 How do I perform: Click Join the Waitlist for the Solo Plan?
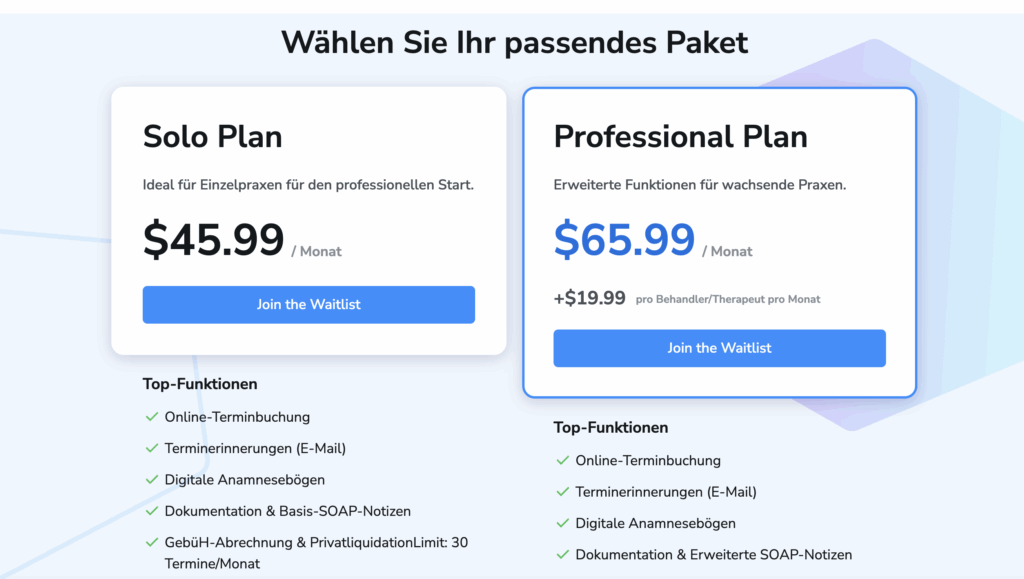click(x=308, y=305)
